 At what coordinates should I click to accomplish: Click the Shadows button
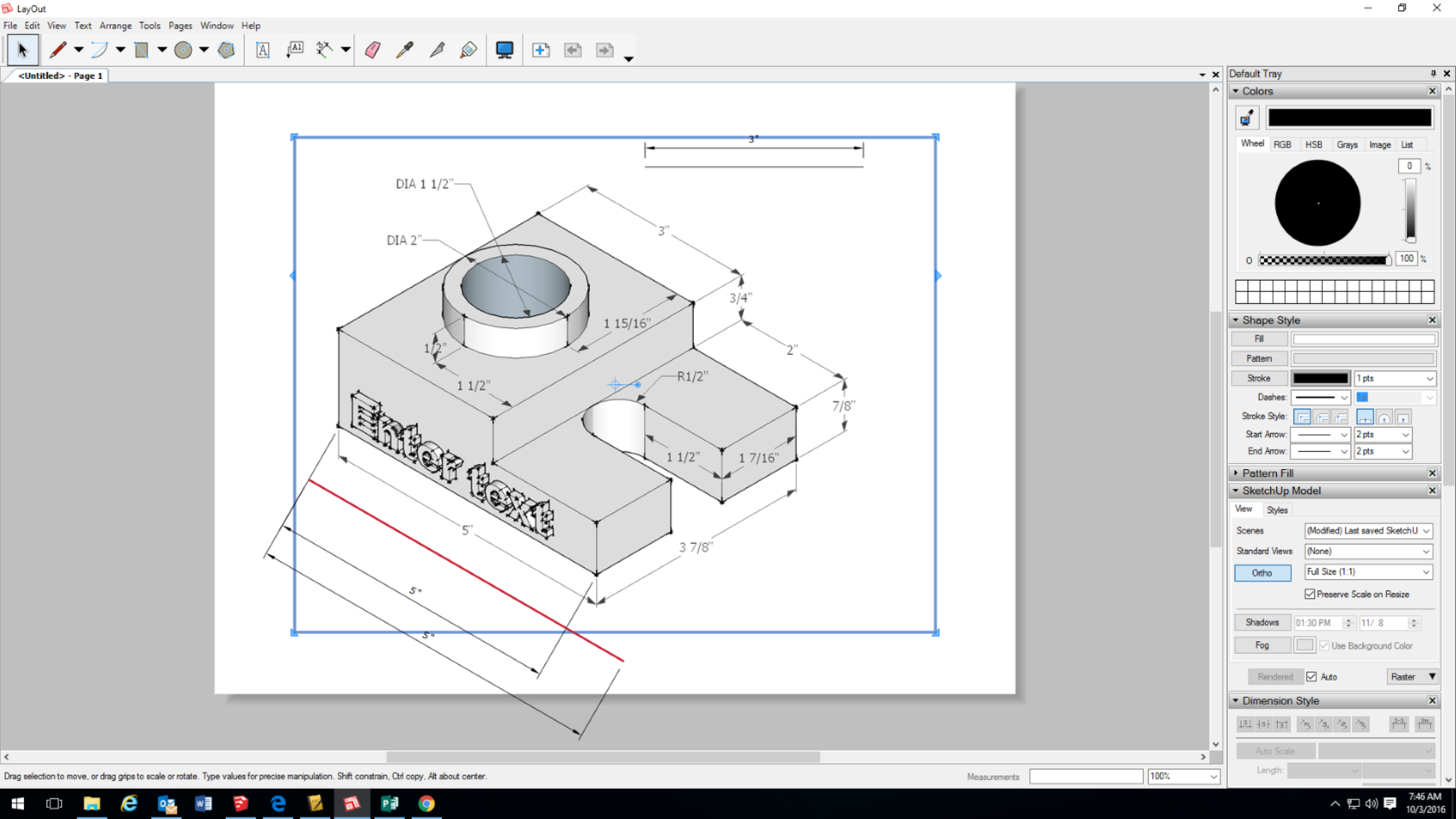[x=1262, y=623]
